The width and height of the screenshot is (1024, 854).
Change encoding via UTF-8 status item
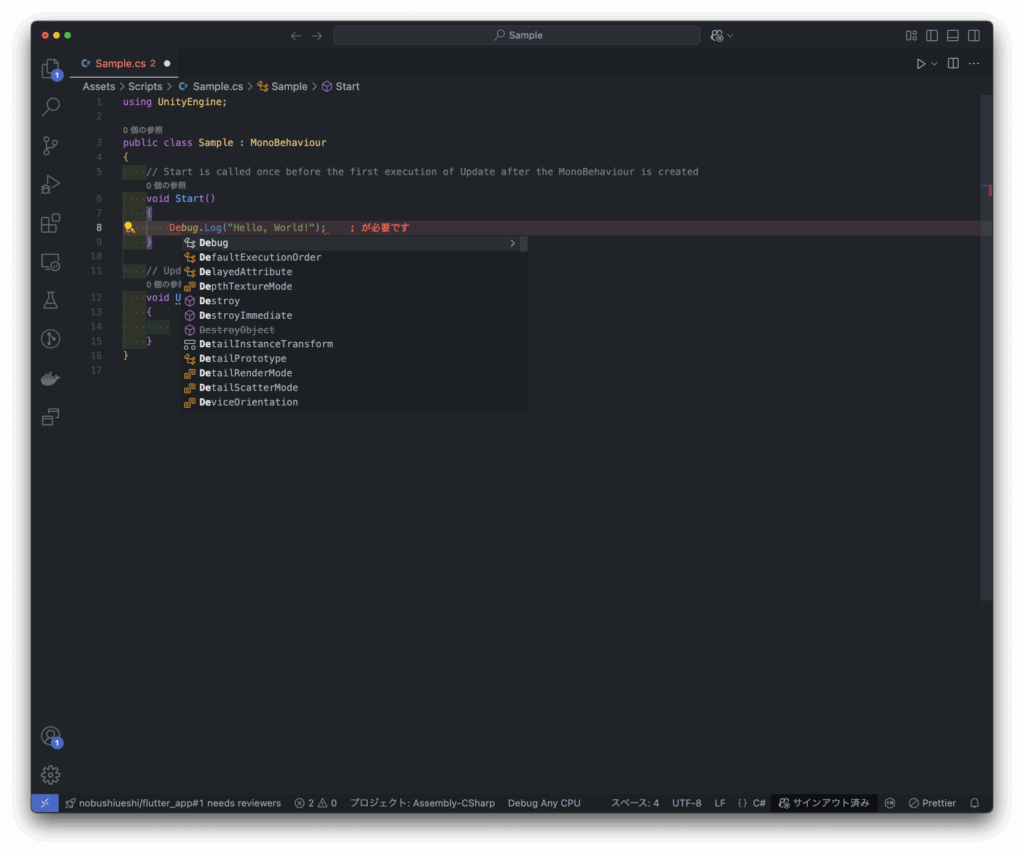click(686, 803)
